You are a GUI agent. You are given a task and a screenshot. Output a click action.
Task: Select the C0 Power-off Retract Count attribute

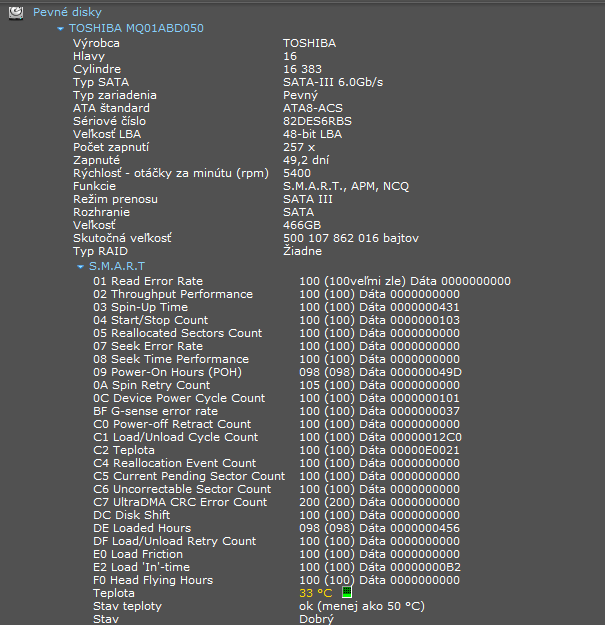click(x=172, y=424)
